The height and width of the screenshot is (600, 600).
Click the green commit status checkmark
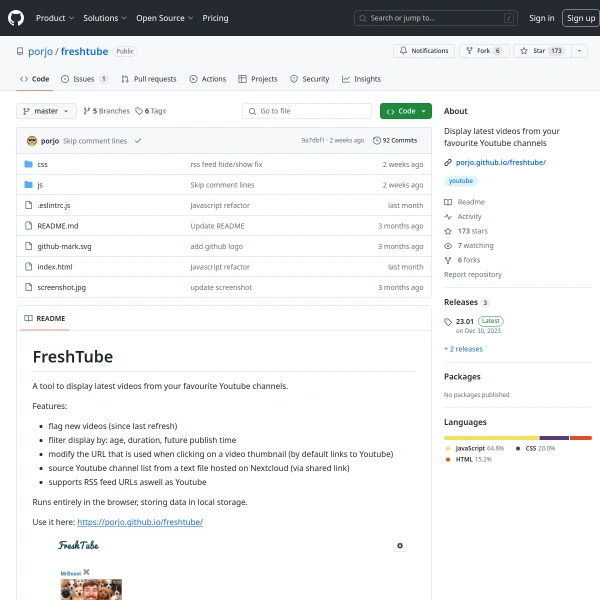[138, 141]
